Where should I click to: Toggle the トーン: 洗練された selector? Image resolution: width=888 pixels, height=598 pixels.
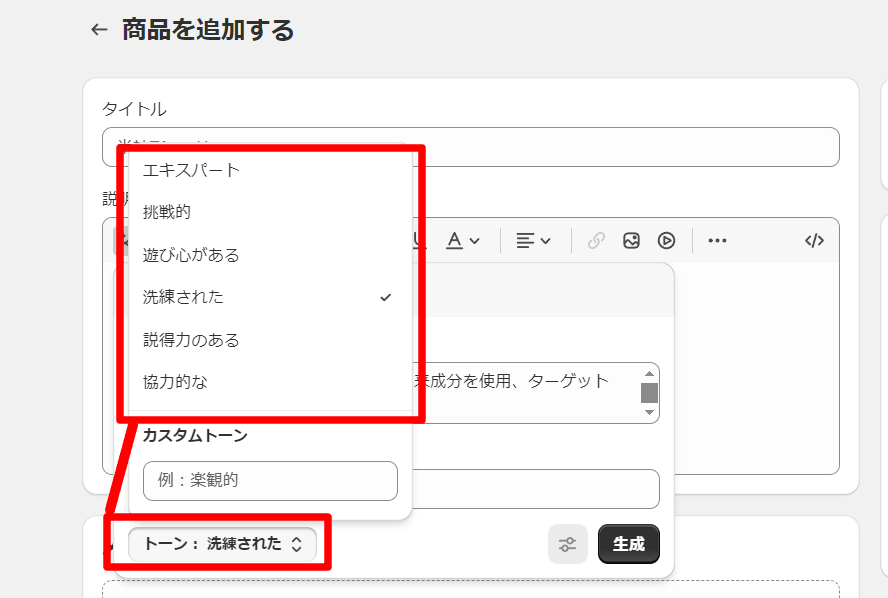point(222,544)
